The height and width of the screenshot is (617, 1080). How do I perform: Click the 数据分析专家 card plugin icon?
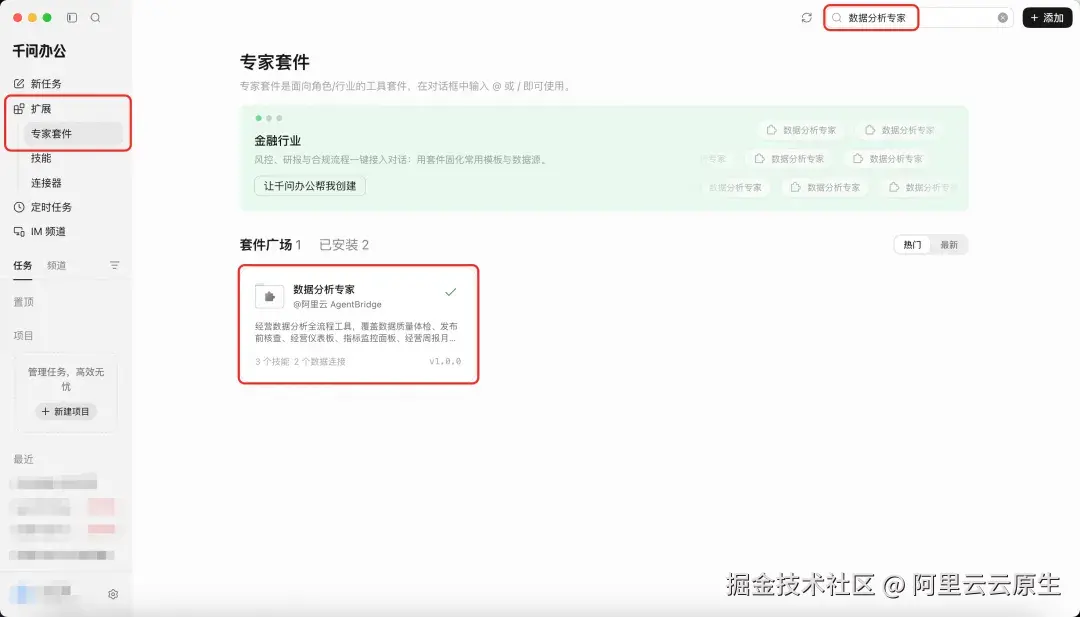point(269,297)
